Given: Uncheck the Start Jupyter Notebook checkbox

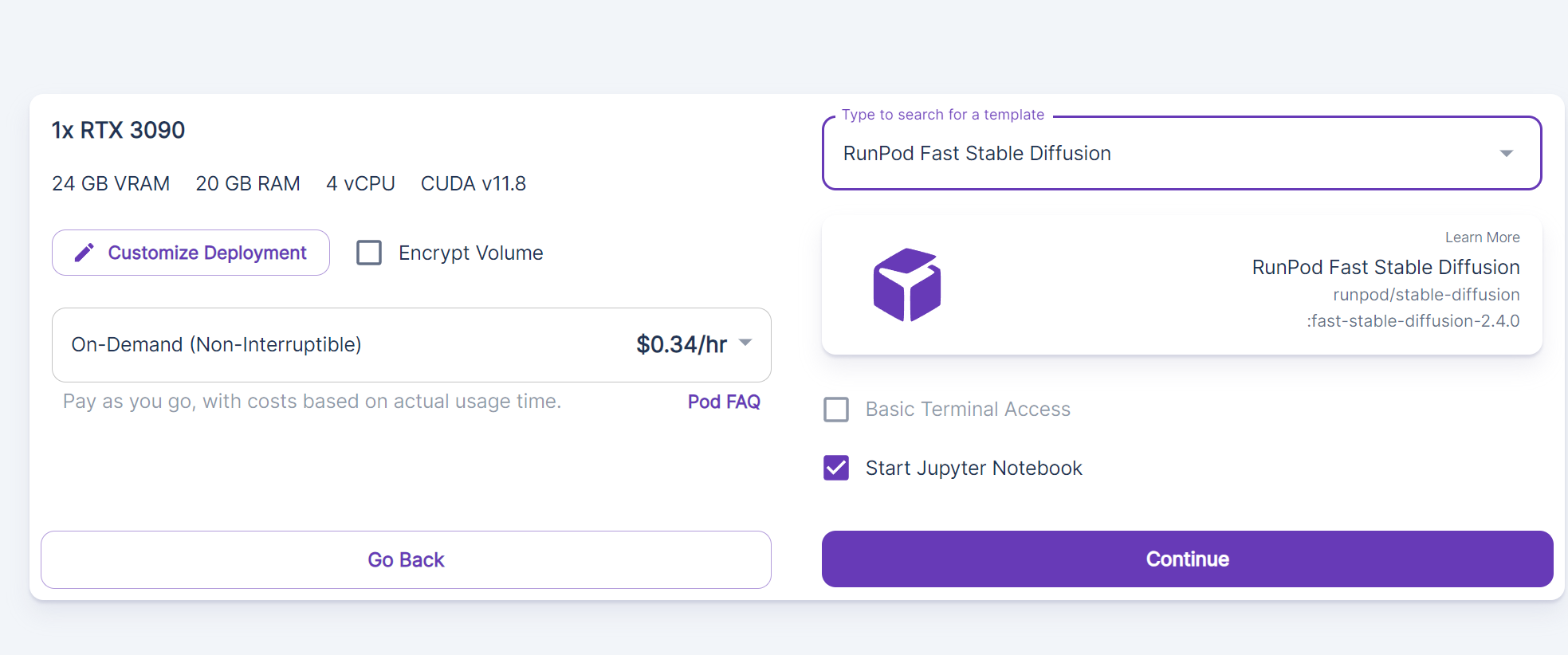Looking at the screenshot, I should [x=836, y=468].
